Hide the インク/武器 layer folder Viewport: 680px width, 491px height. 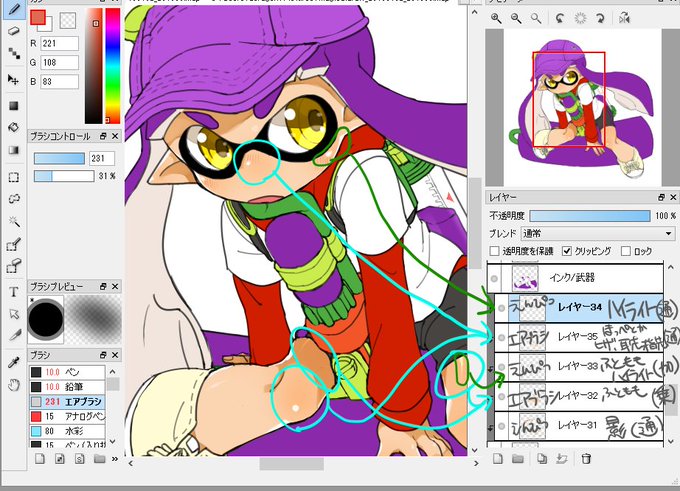[494, 278]
